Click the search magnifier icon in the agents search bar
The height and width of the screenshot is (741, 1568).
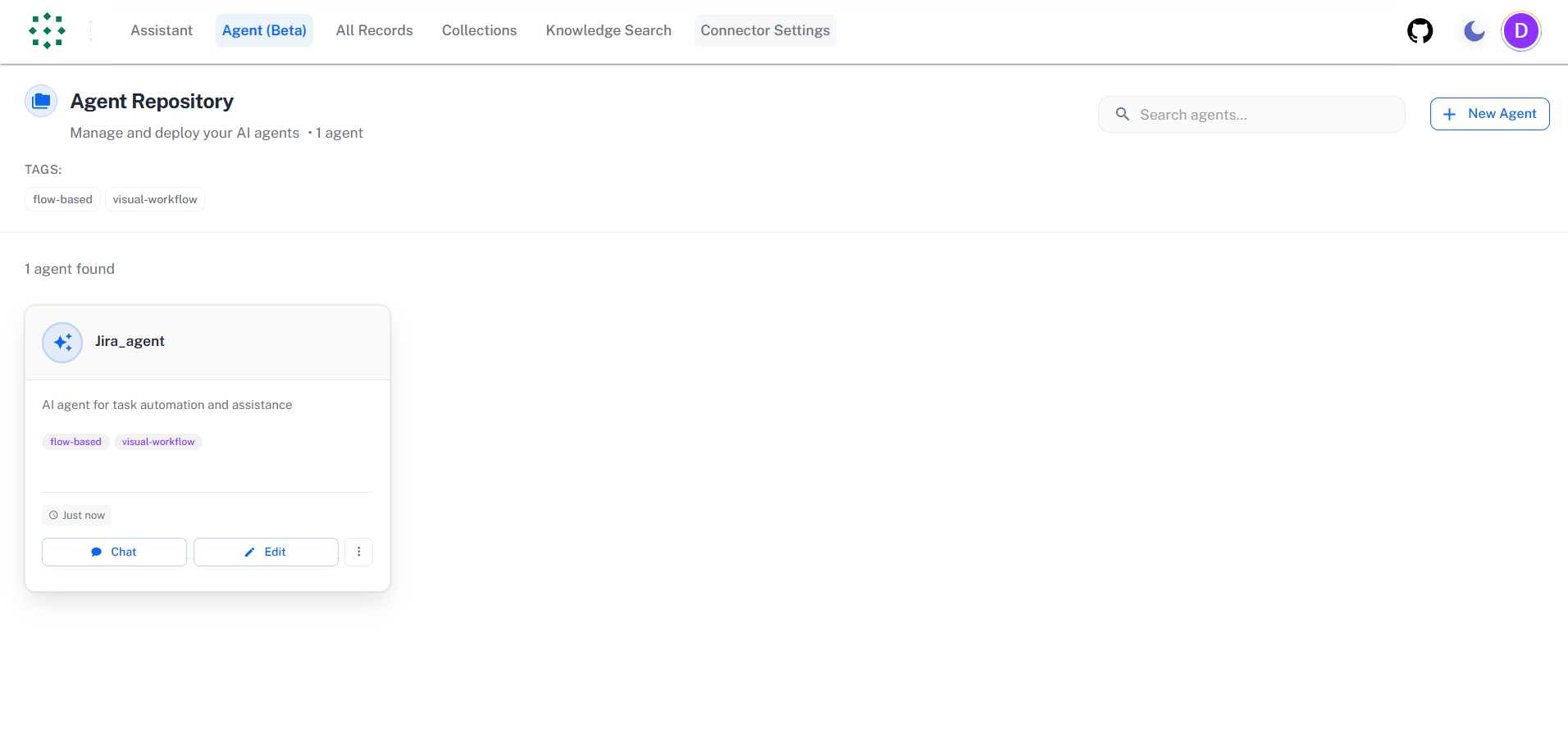pyautogui.click(x=1122, y=114)
